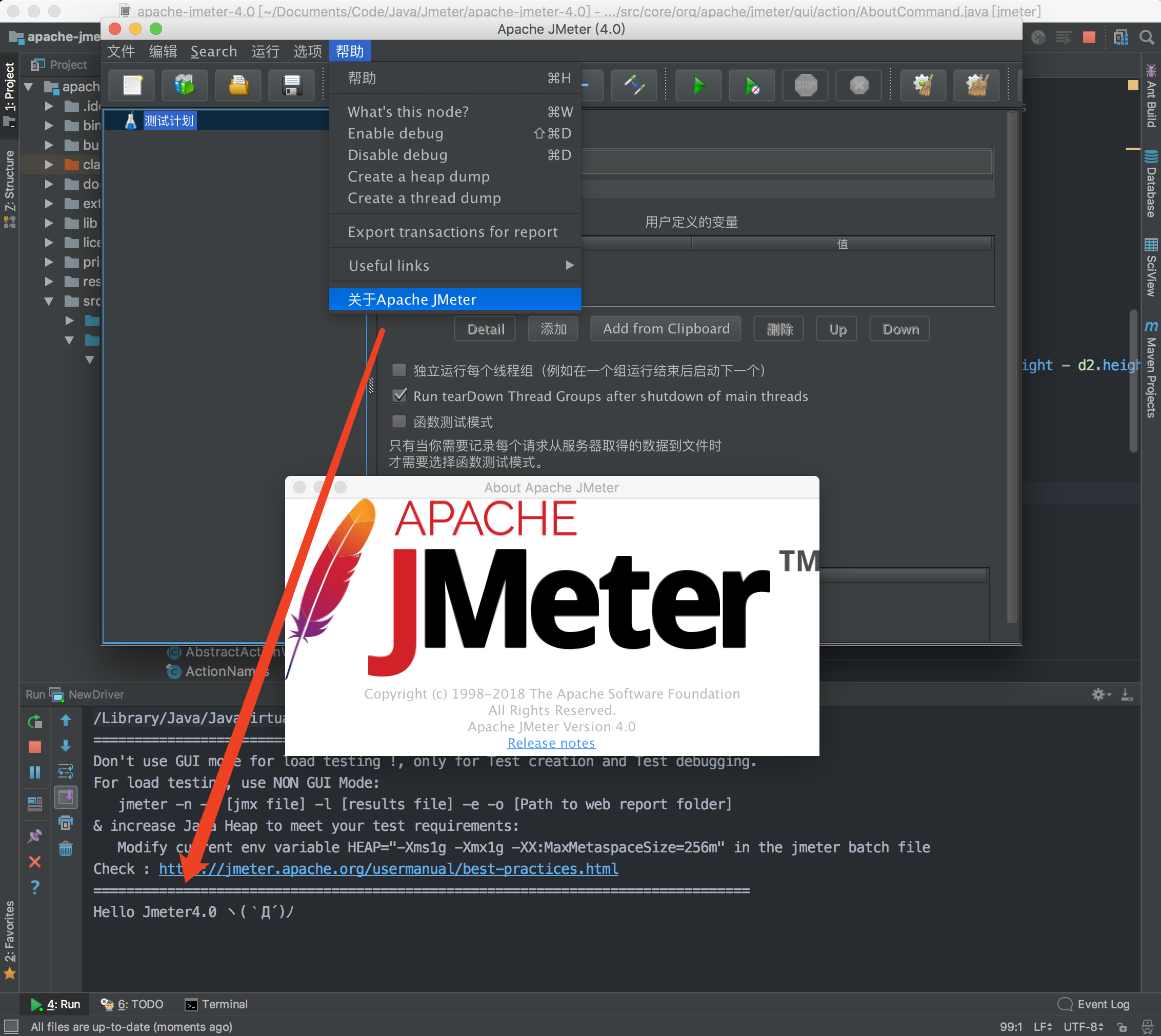The width and height of the screenshot is (1161, 1036).
Task: Open Useful links submenu arrow
Action: click(x=569, y=265)
